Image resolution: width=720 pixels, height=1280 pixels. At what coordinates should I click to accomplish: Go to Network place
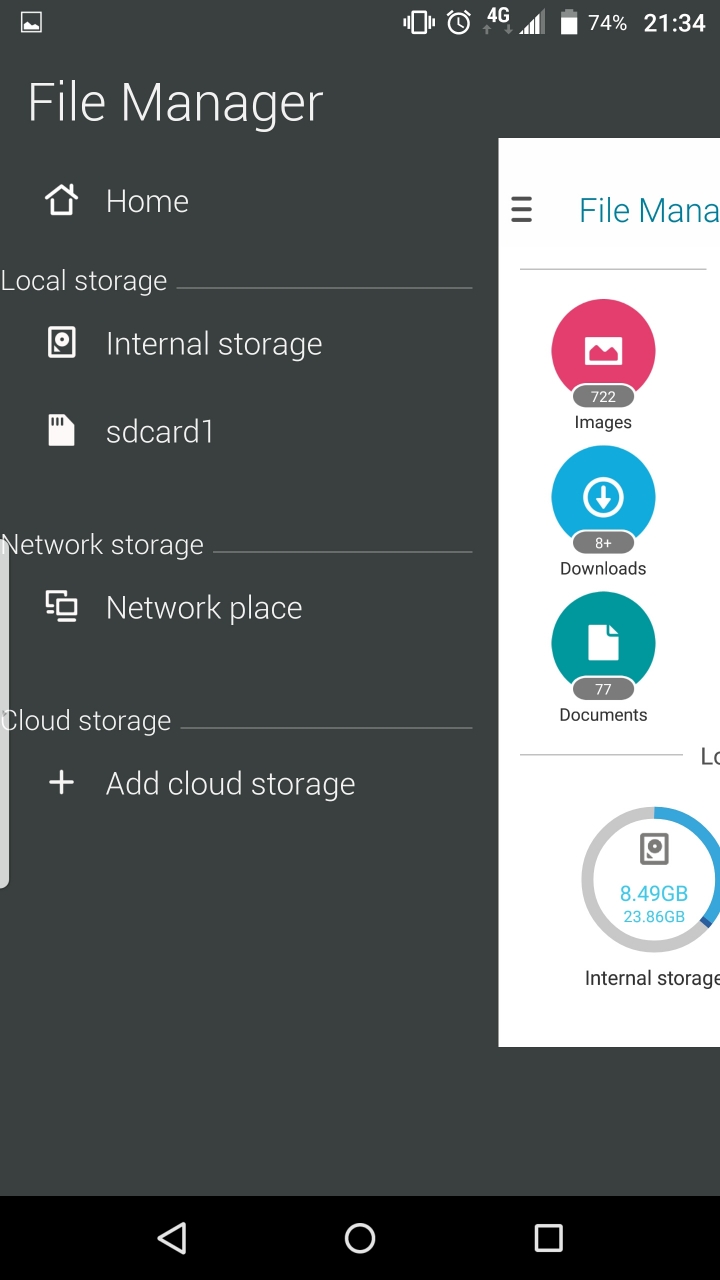click(x=204, y=607)
